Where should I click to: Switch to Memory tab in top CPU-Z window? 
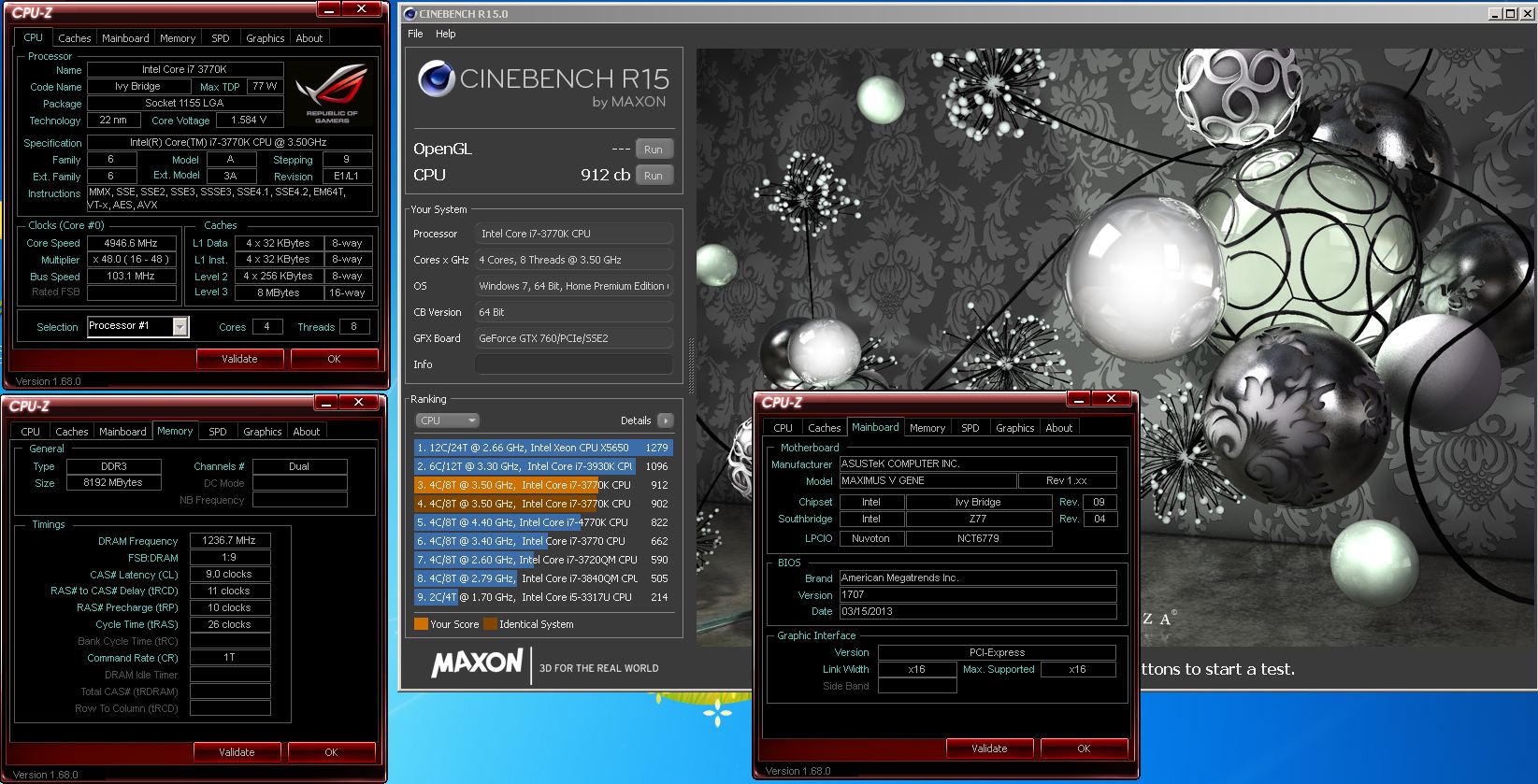(x=178, y=38)
